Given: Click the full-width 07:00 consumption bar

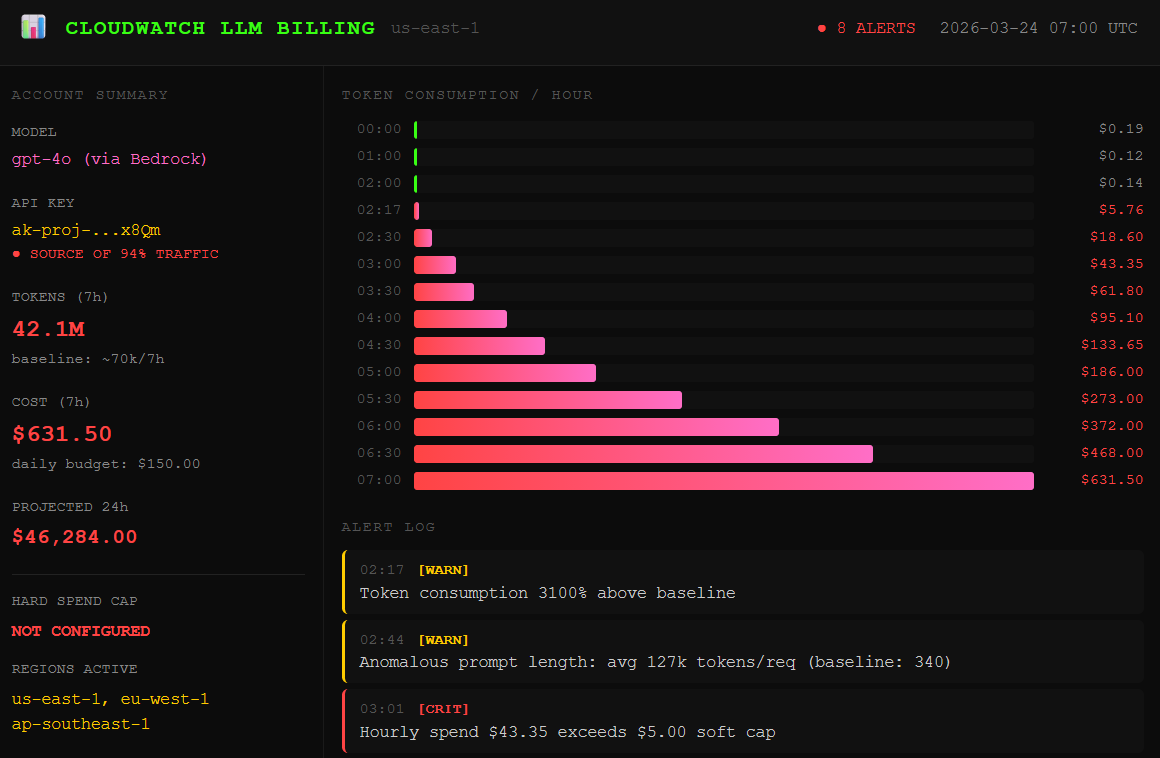Looking at the screenshot, I should pos(724,481).
